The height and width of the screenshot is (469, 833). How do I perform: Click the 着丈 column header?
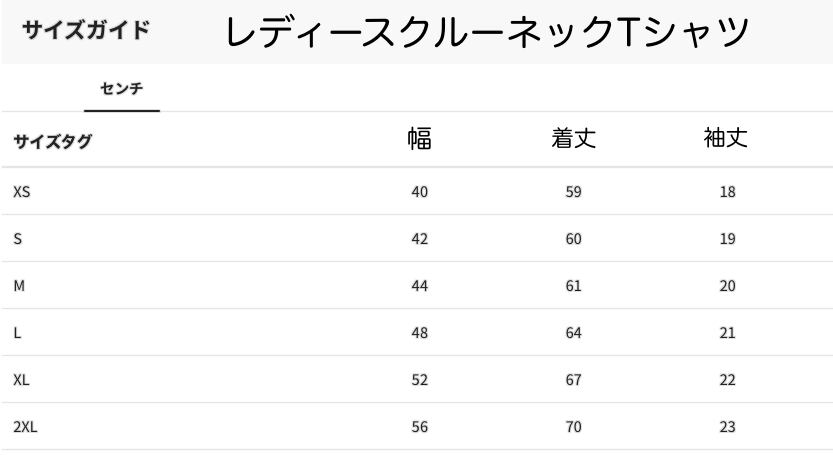click(573, 139)
